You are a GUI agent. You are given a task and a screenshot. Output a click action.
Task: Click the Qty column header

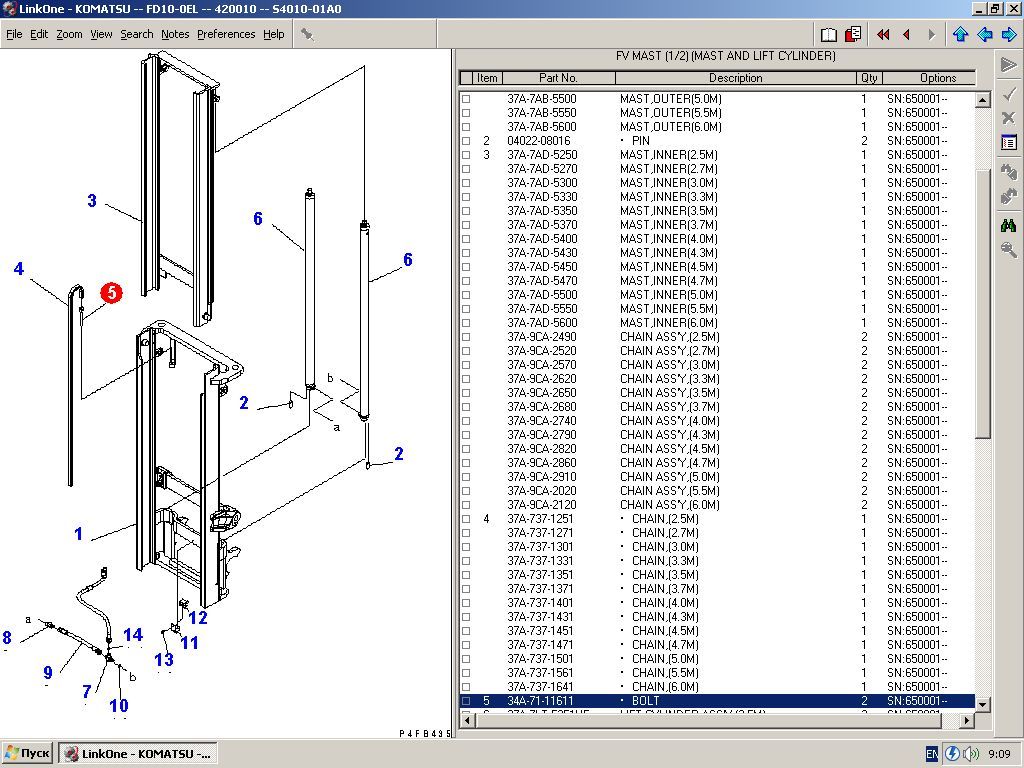(869, 78)
